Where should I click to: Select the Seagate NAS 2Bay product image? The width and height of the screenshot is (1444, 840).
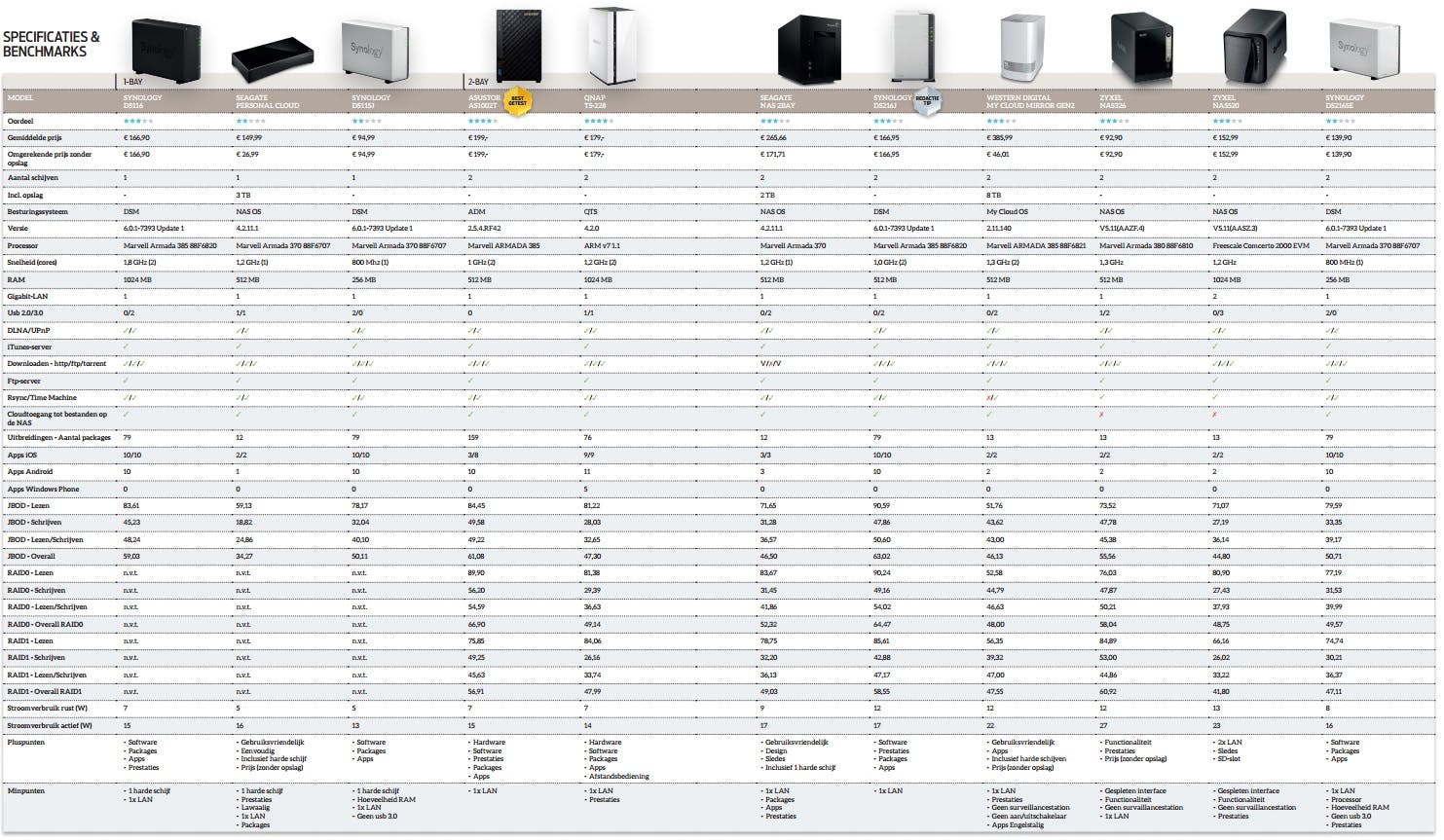(x=809, y=51)
